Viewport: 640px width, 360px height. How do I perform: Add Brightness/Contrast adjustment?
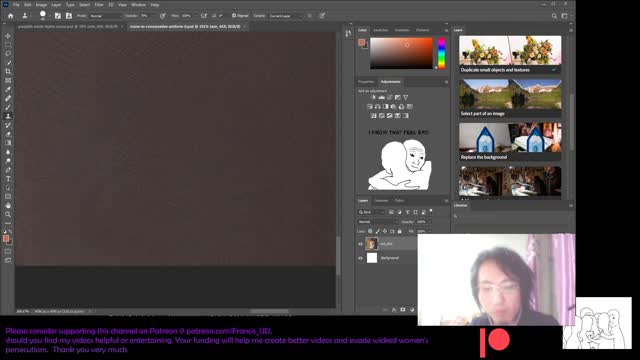click(x=373, y=98)
